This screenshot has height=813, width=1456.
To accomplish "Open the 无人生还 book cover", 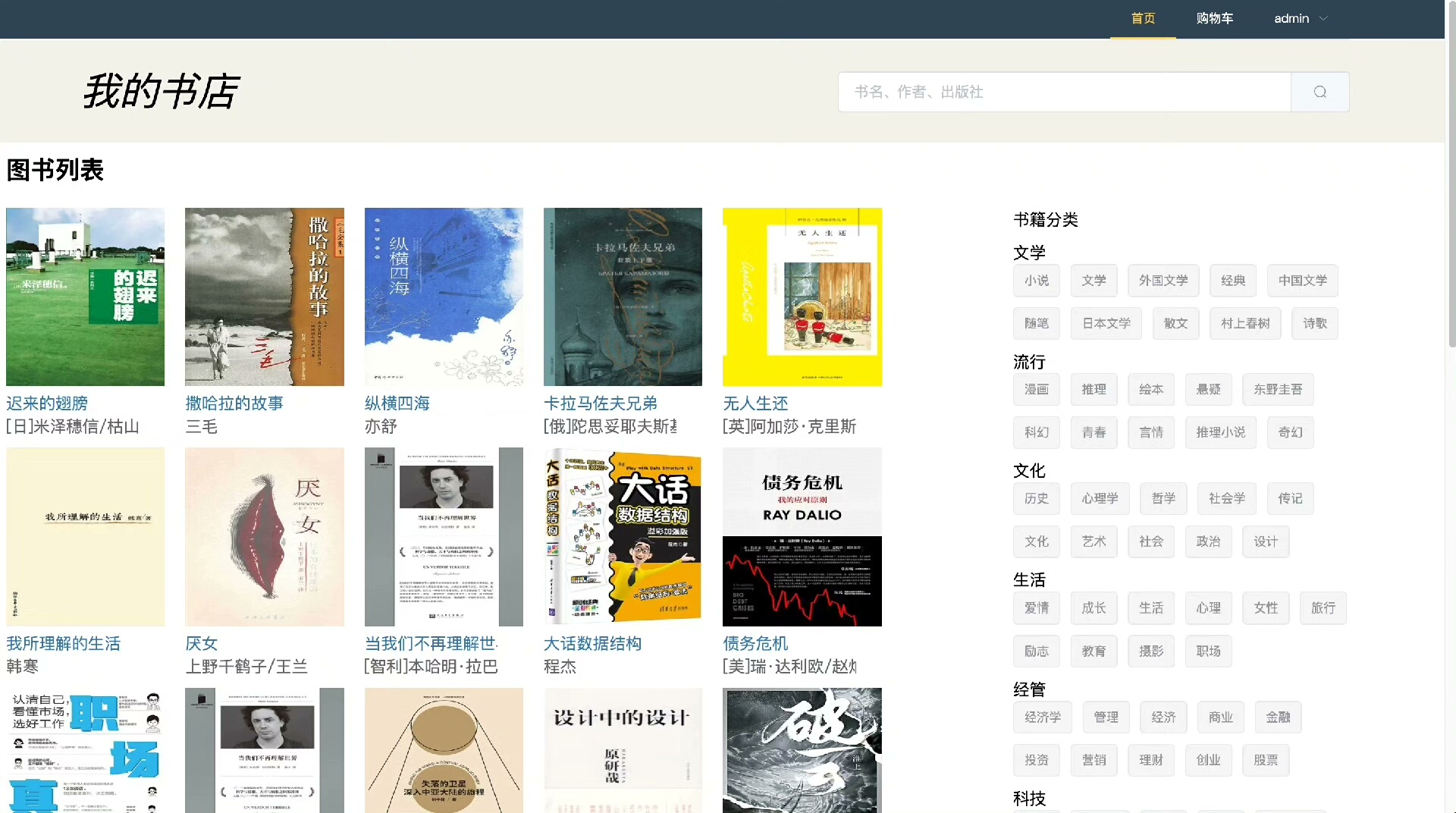I will point(802,297).
